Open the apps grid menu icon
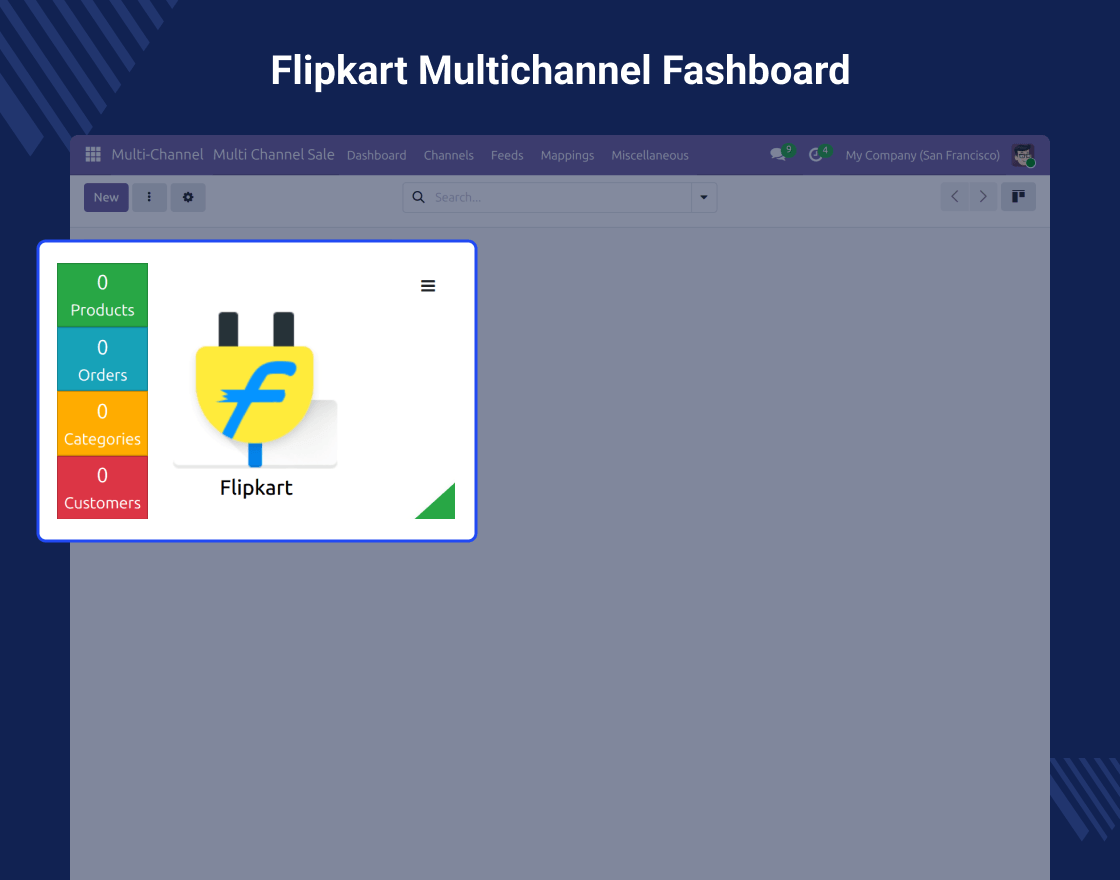 pos(93,154)
